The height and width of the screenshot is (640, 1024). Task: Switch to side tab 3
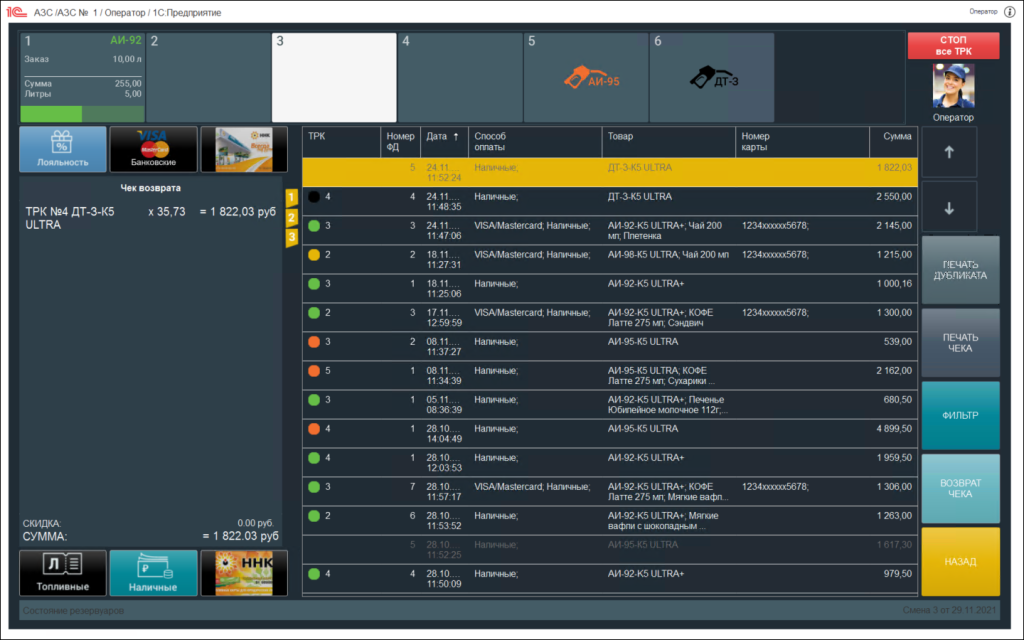[x=291, y=237]
